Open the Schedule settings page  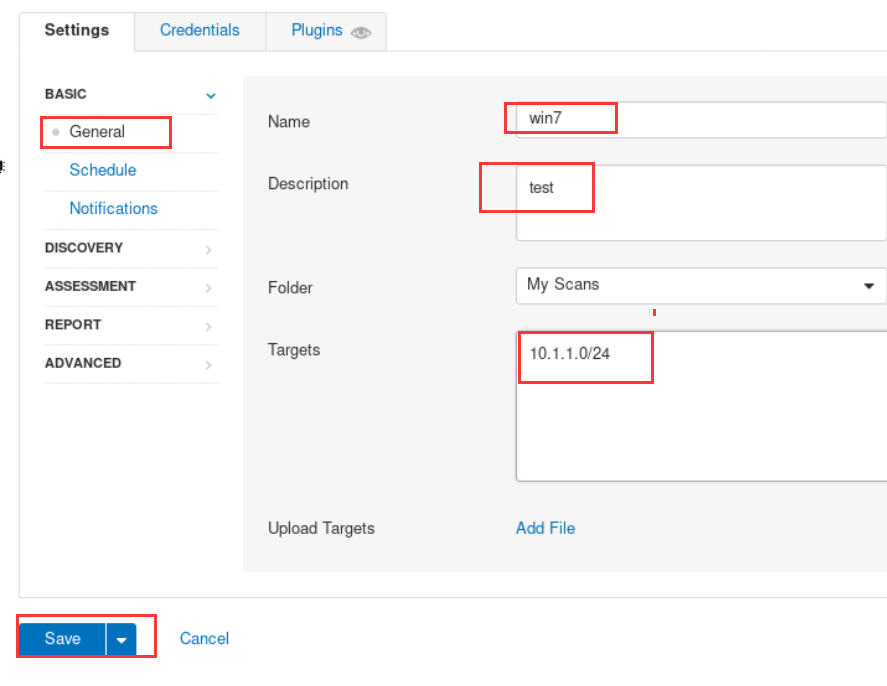(103, 170)
